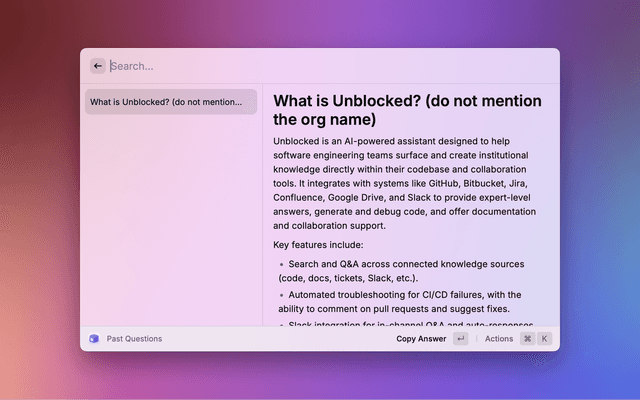Click the 'Key features include:' text

coord(319,245)
